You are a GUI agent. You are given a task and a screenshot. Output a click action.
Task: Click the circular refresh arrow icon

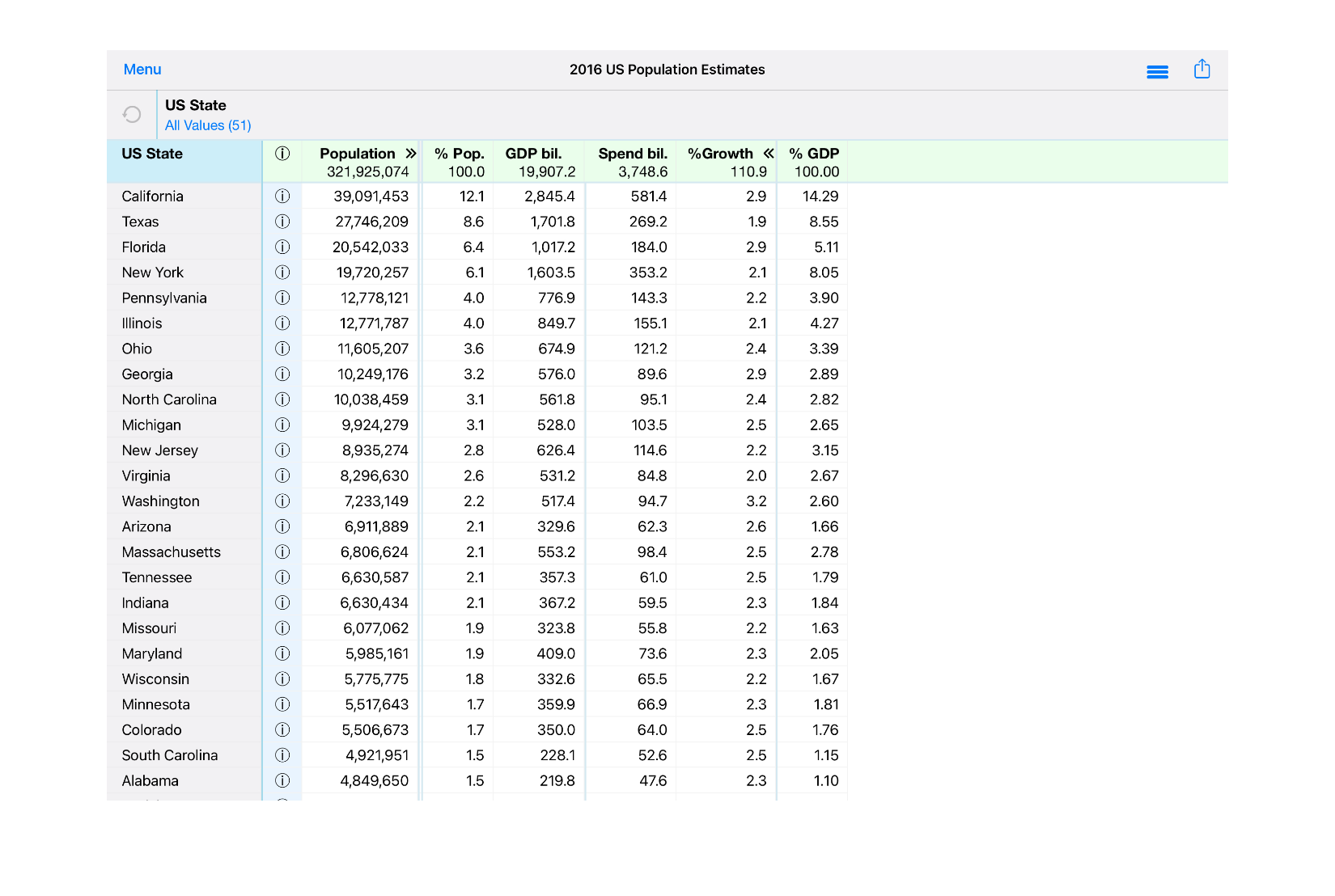(131, 114)
